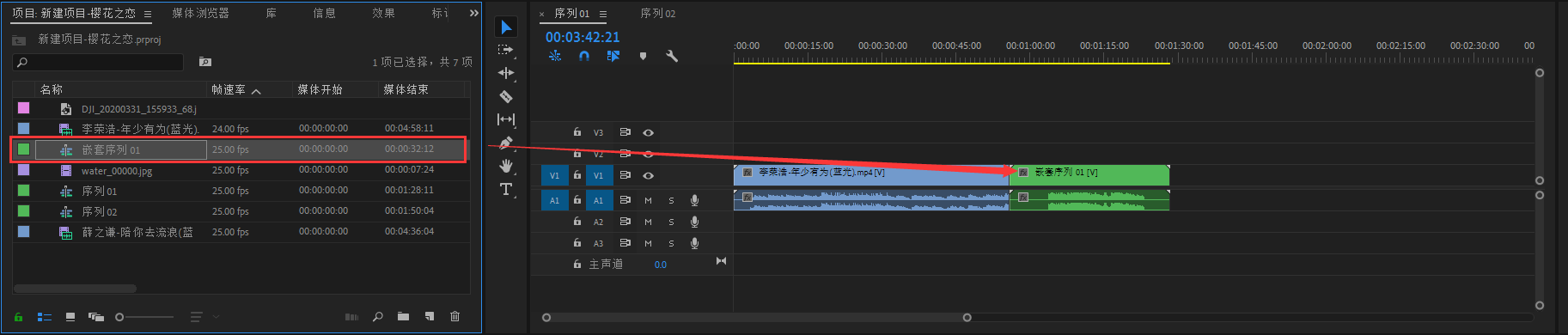Toggle Snap in timeline
This screenshot has height=335, width=1568.
tap(584, 56)
